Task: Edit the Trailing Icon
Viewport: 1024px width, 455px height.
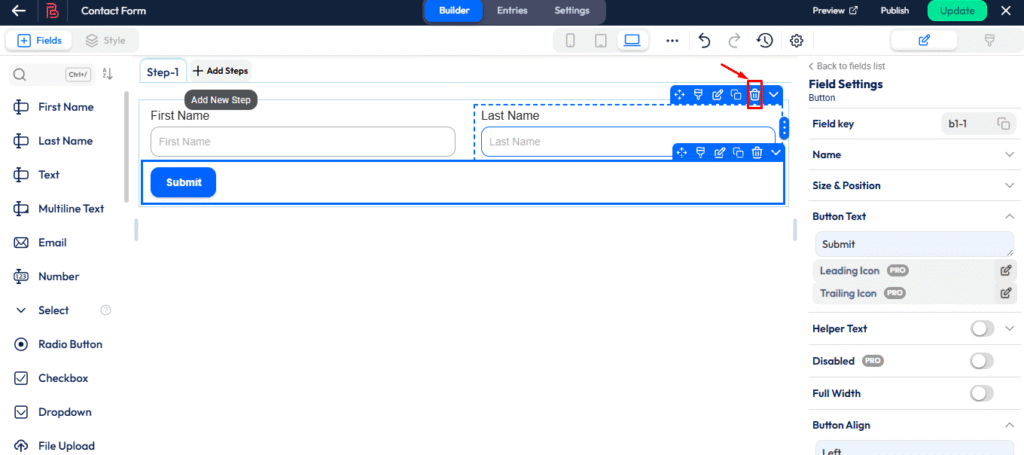Action: pos(1006,293)
